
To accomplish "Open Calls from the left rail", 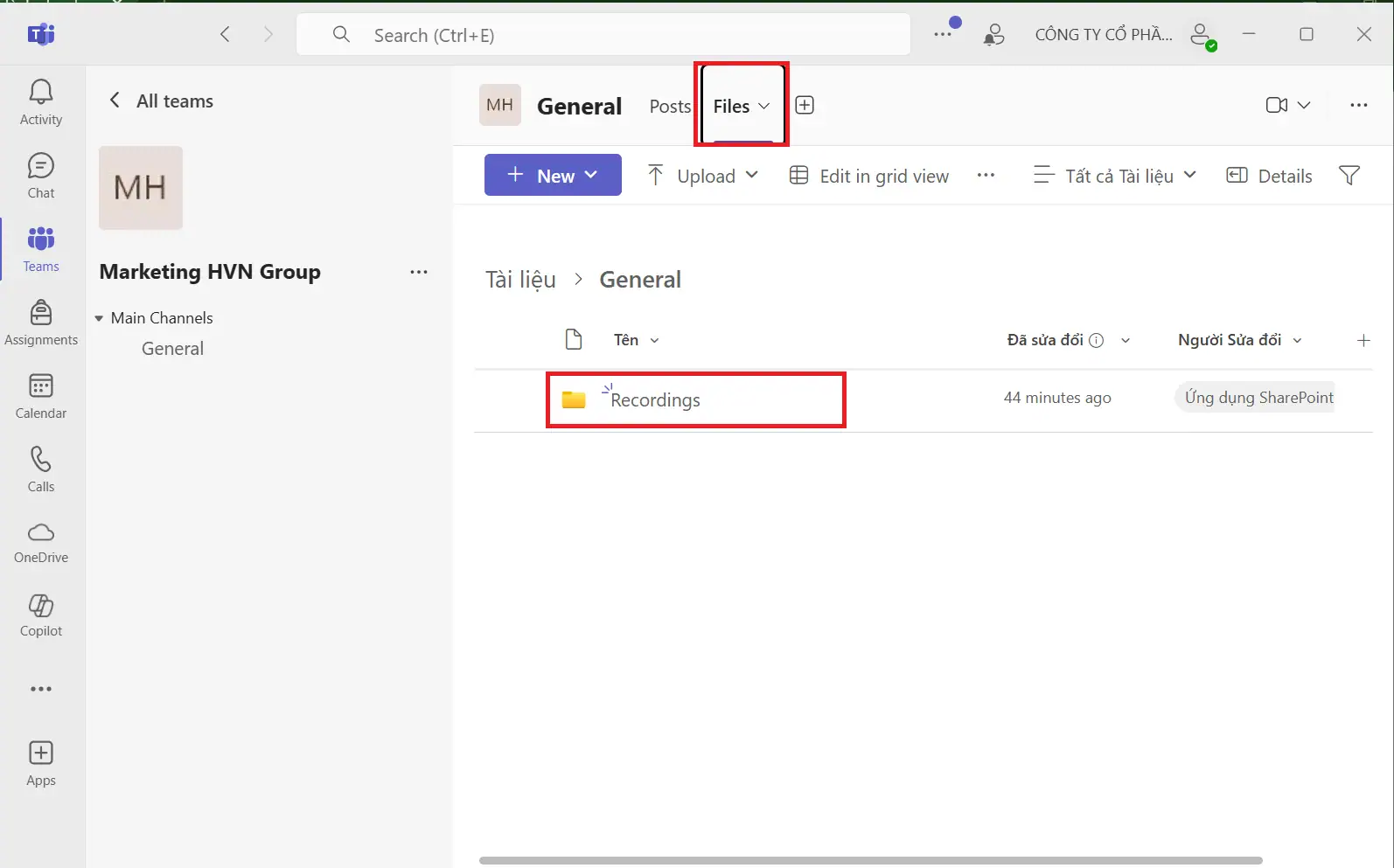I will (41, 469).
